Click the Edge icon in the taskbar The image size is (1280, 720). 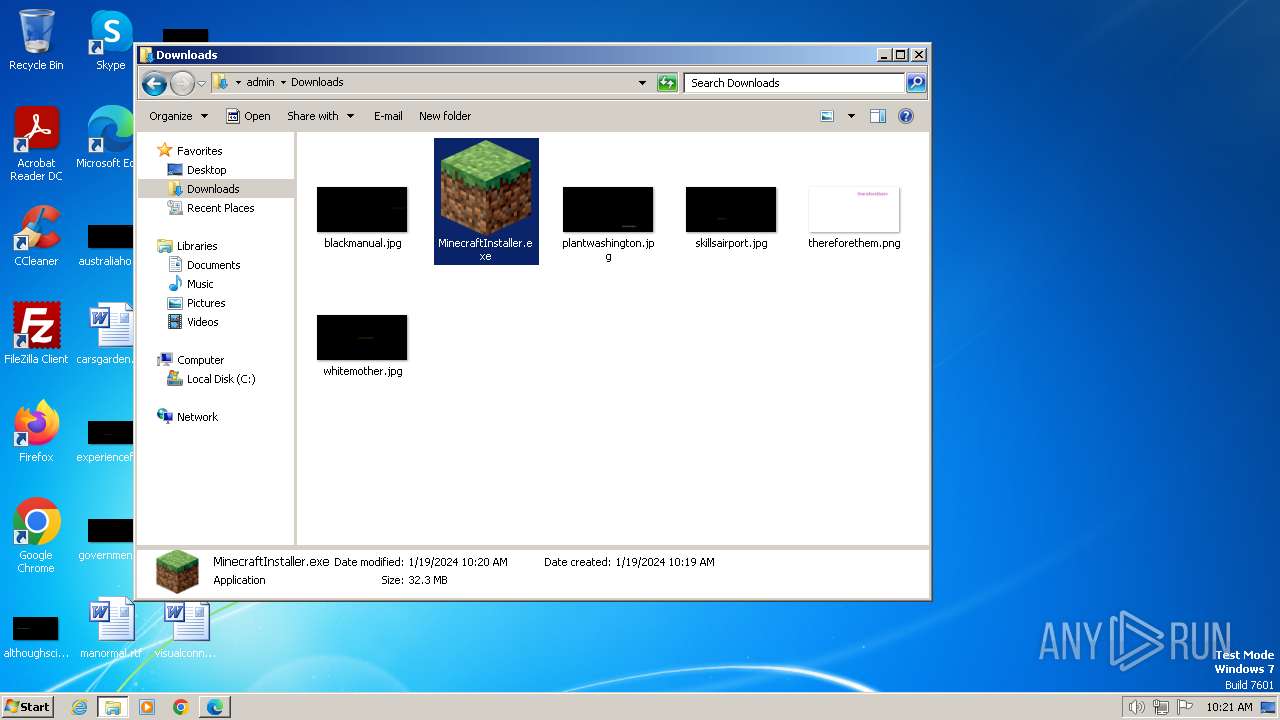[214, 707]
